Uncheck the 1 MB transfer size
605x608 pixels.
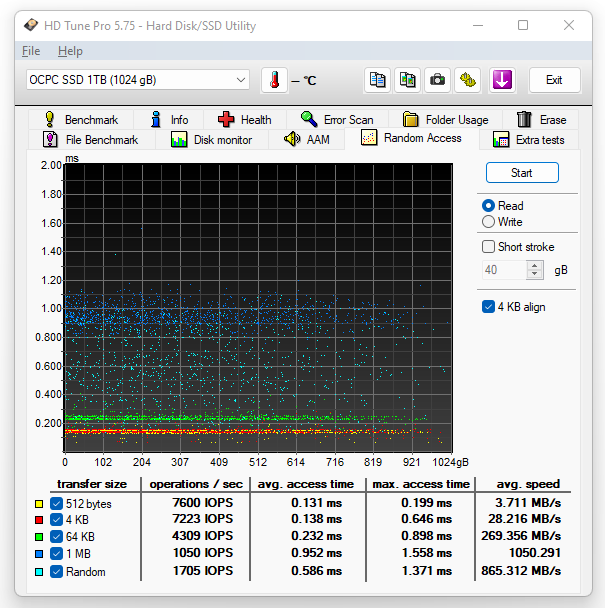pos(56,553)
